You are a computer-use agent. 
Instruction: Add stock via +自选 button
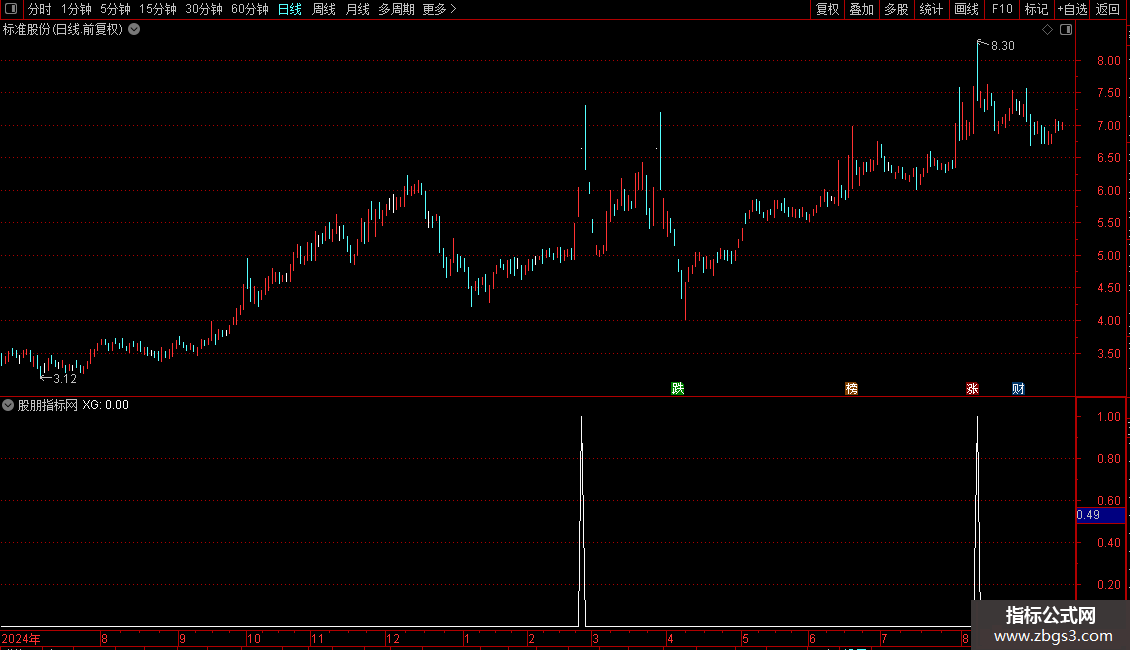(1072, 9)
